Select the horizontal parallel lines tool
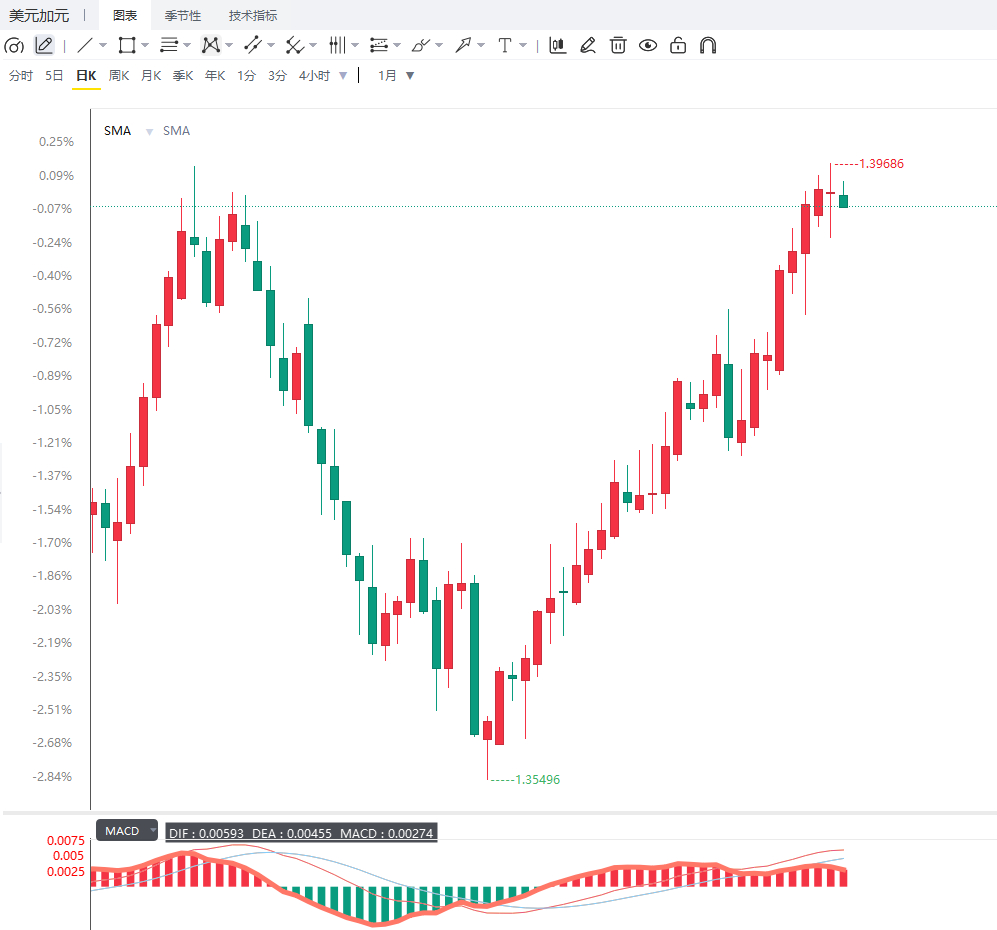The image size is (997, 930). pyautogui.click(x=168, y=46)
